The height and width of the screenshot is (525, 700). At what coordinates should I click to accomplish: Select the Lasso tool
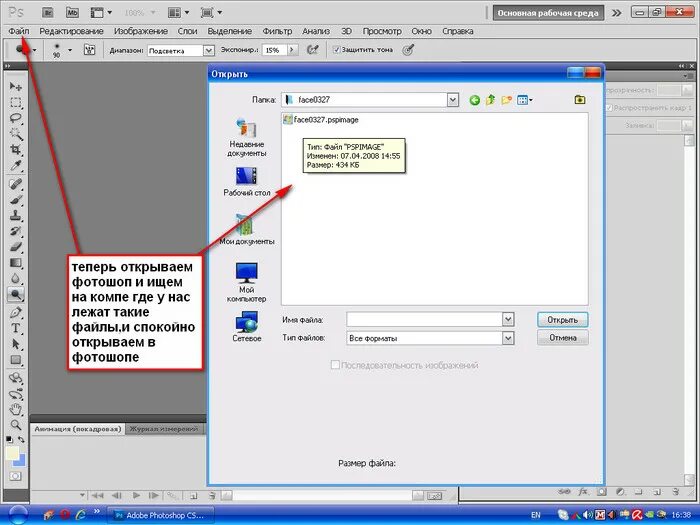pos(16,118)
